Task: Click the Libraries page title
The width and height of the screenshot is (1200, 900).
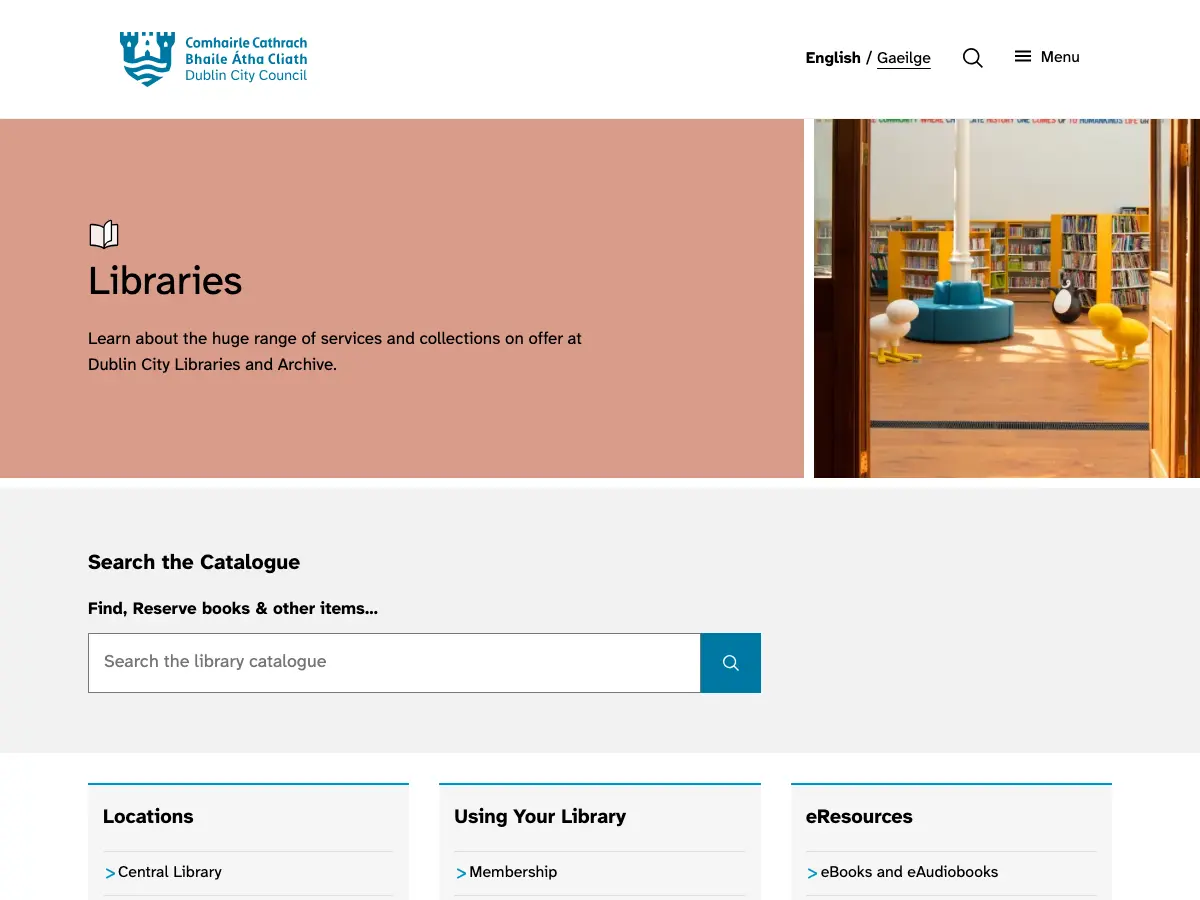Action: click(165, 281)
